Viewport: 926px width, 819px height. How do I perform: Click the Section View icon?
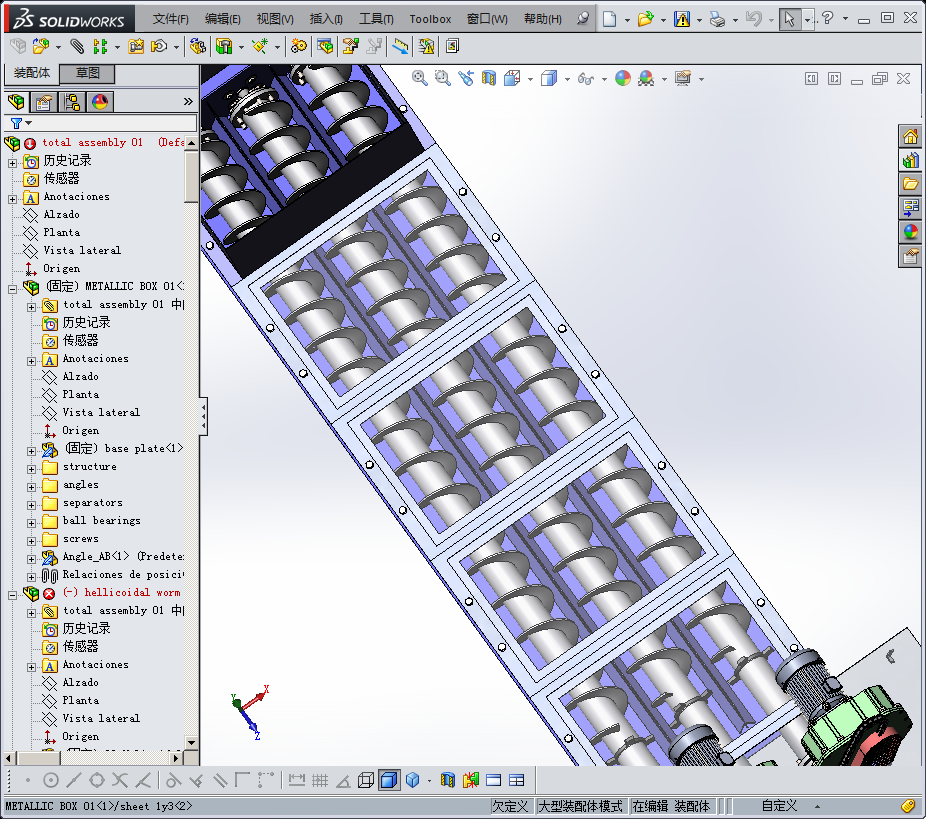(489, 78)
